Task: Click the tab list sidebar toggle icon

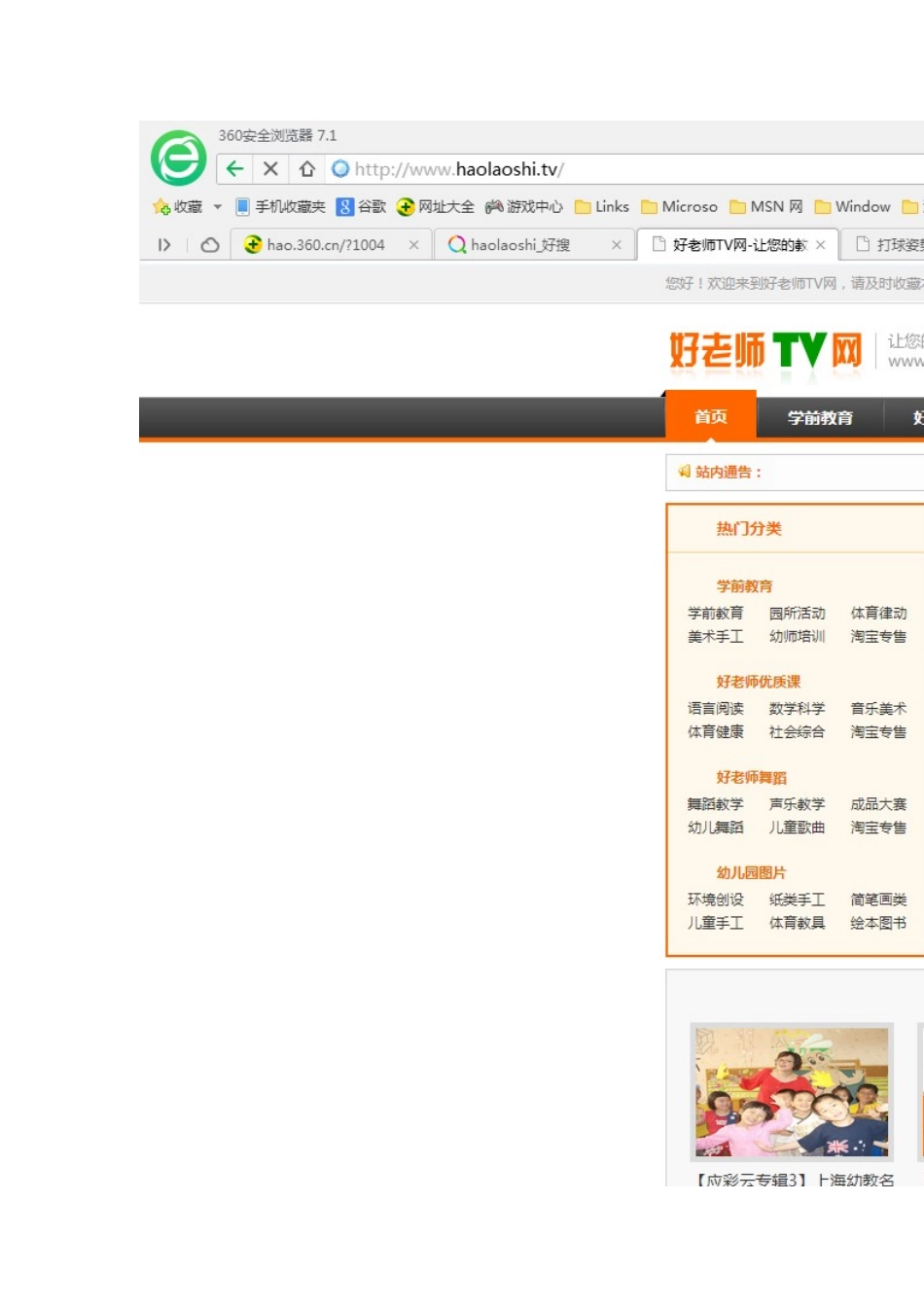Action: coord(164,245)
